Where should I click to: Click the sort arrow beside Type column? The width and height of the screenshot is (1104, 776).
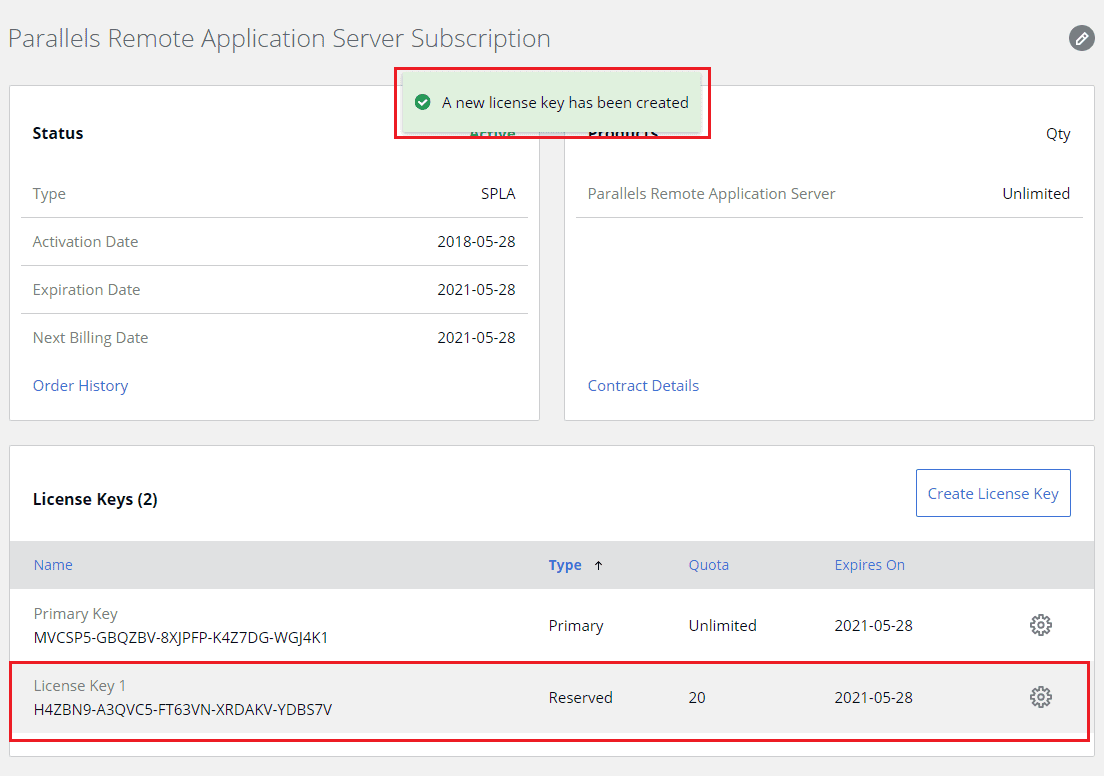[x=598, y=565]
